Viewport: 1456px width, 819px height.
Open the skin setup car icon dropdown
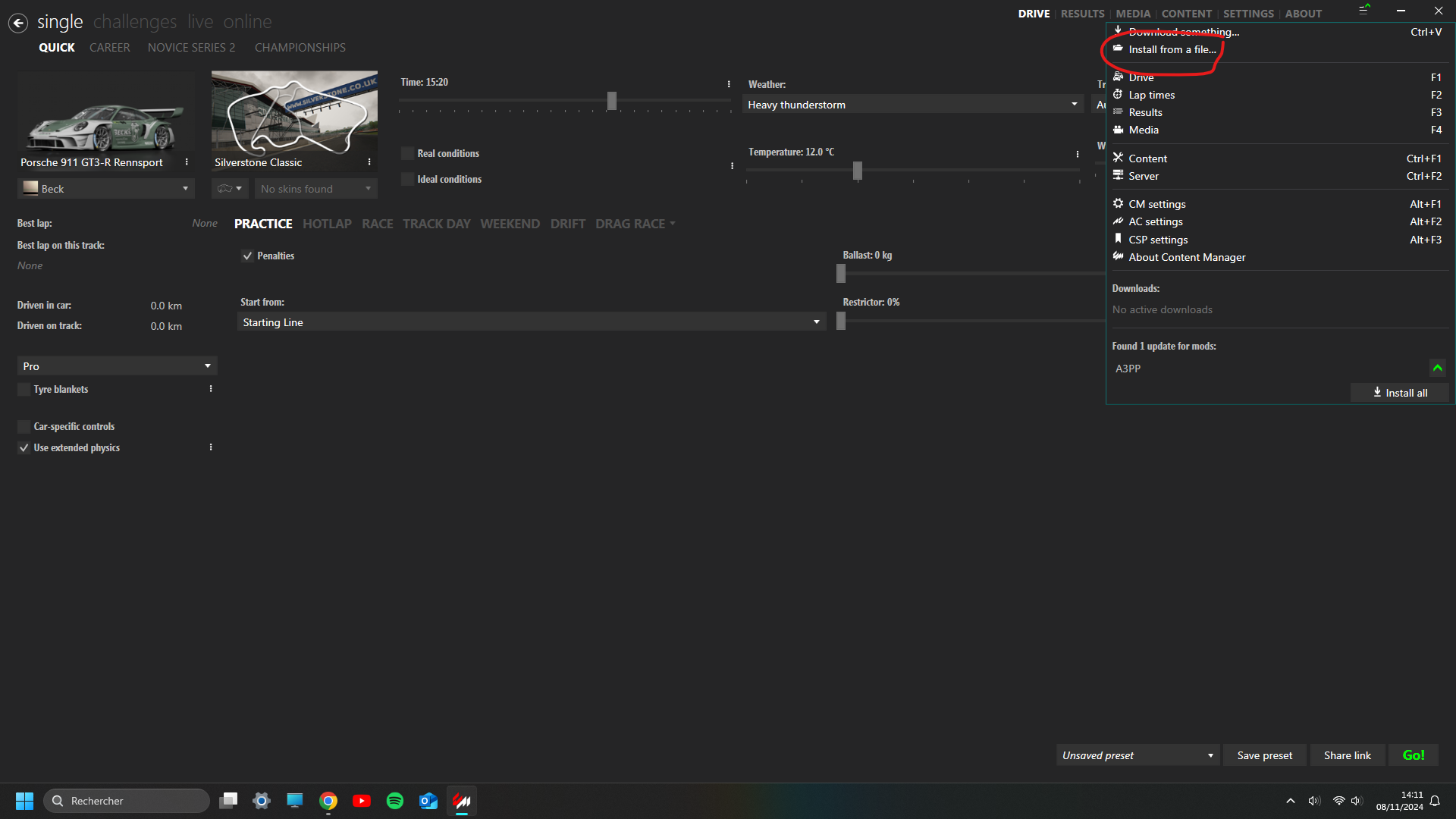point(230,189)
